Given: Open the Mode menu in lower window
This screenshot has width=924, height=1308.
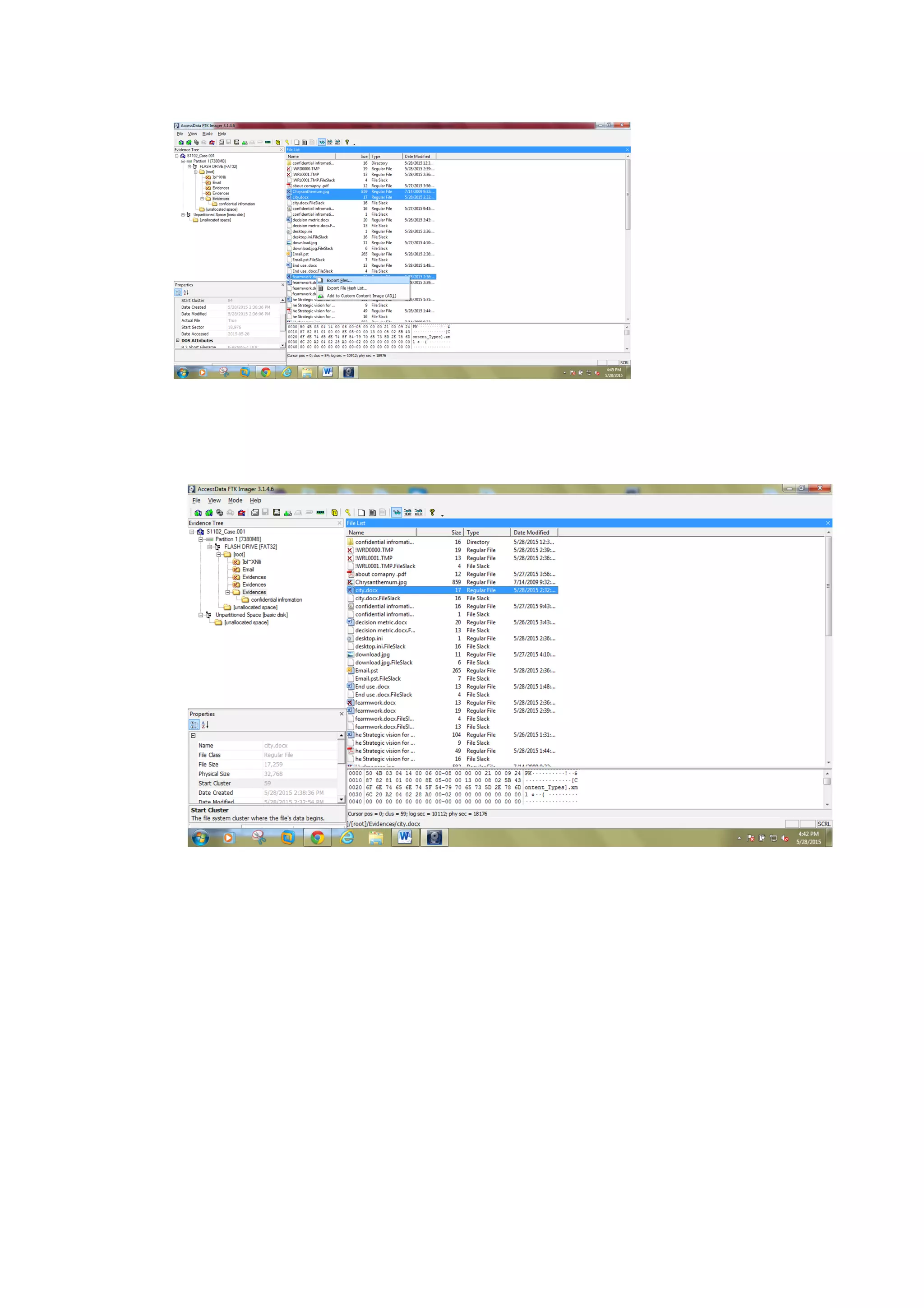Looking at the screenshot, I should coord(235,500).
